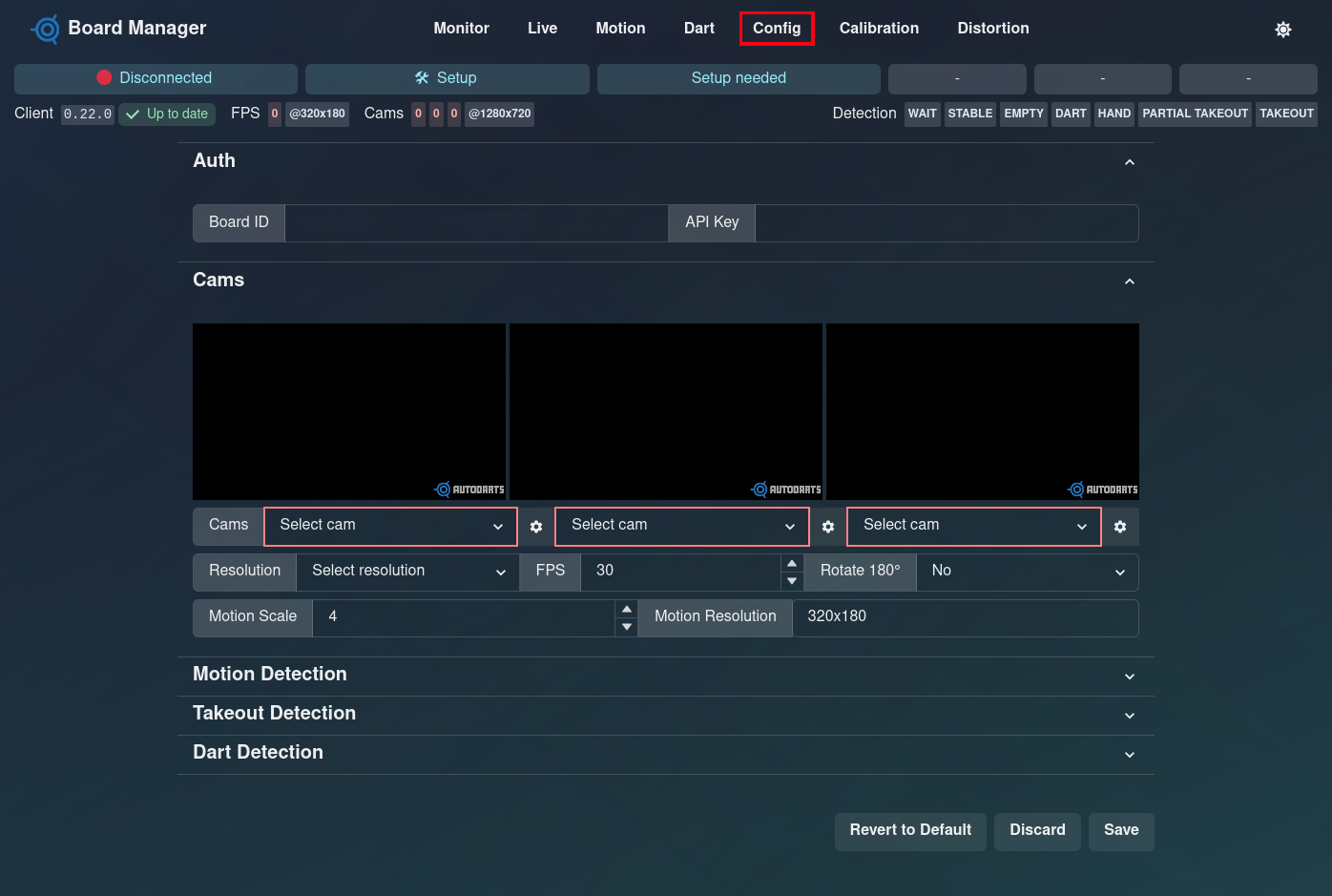Increase Motion Scale with up arrow
The width and height of the screenshot is (1332, 896).
627,609
